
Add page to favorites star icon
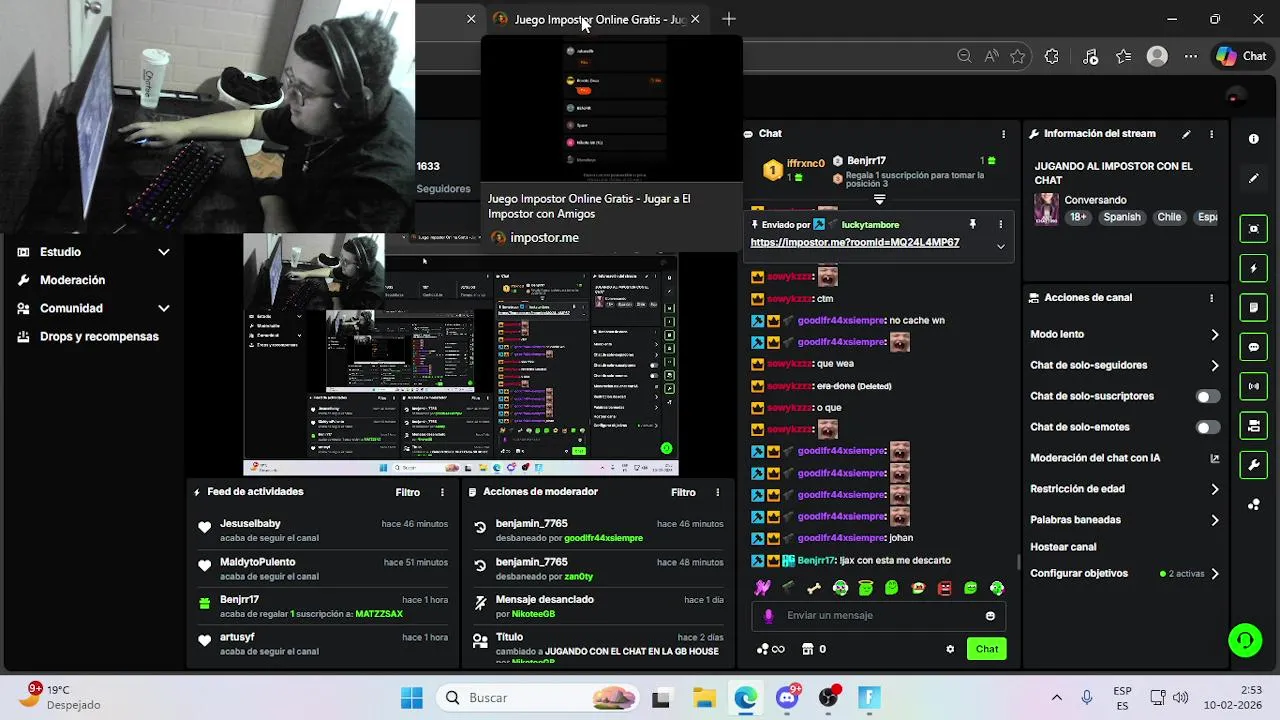pos(1018,57)
